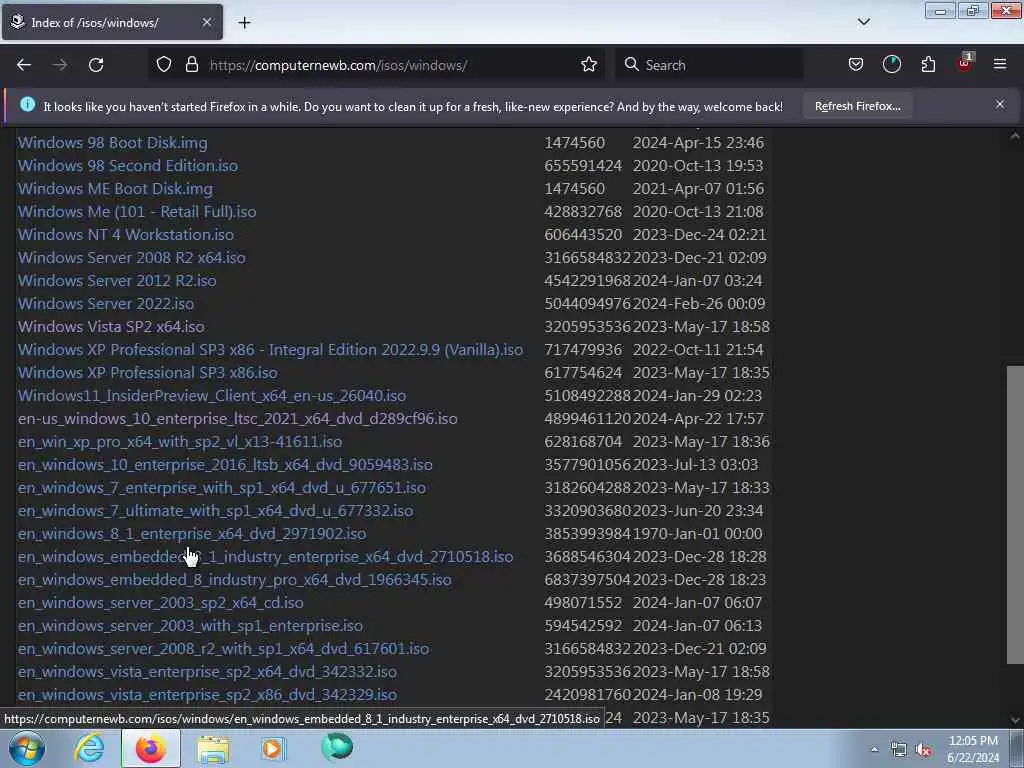Open en_windows_8_1_enterprise_x64 iso link
The image size is (1024, 768).
[x=192, y=534]
